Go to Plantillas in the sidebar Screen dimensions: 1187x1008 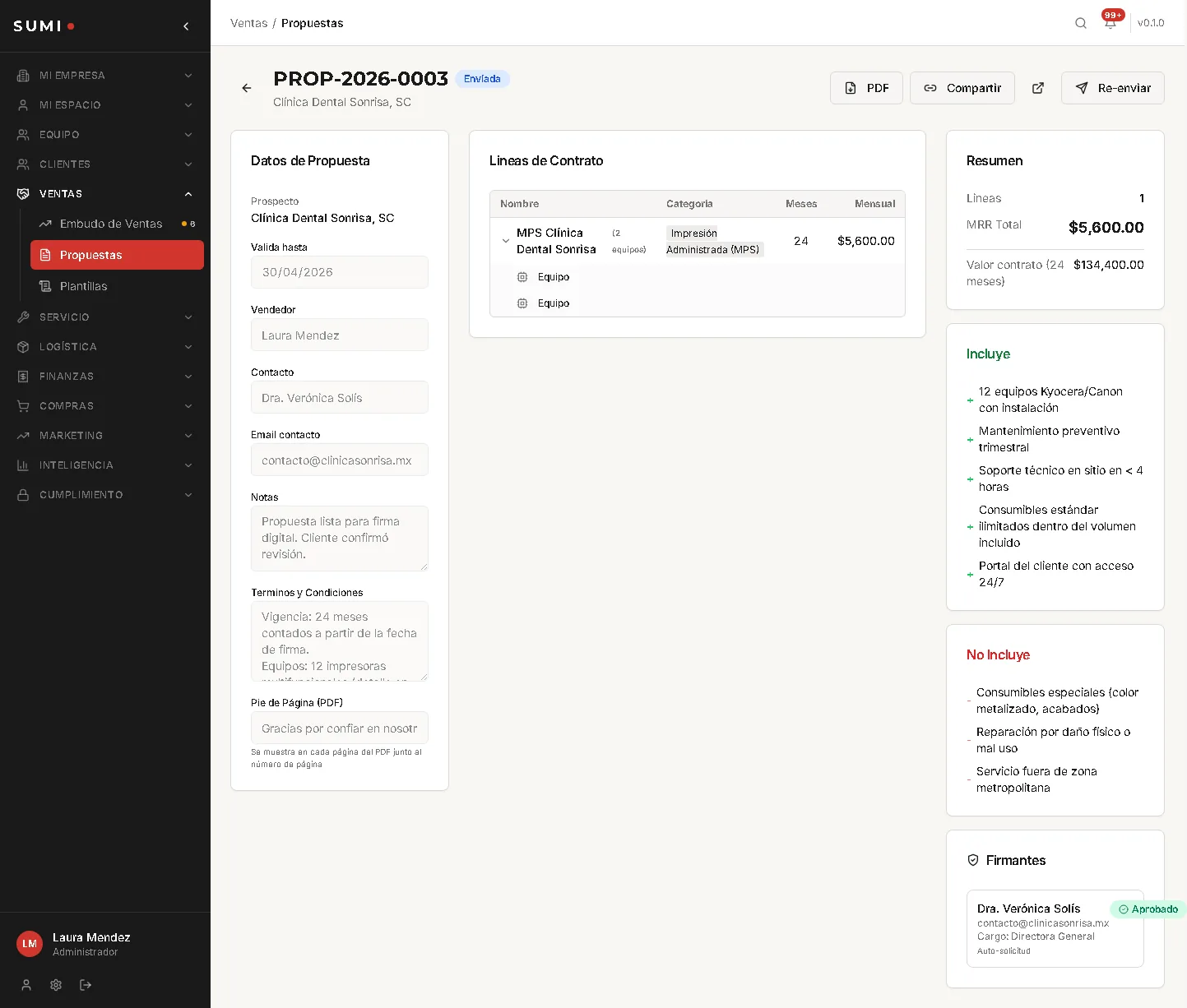pos(84,286)
